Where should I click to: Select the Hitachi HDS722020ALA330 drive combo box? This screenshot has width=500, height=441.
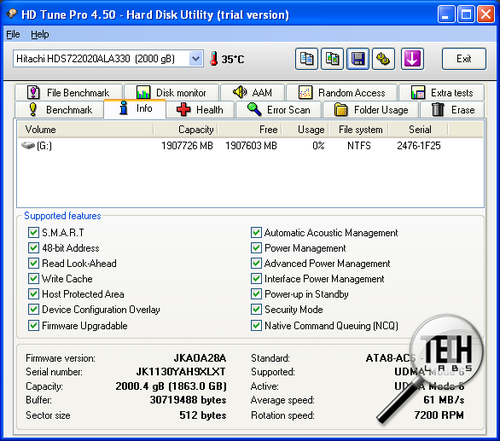(108, 59)
